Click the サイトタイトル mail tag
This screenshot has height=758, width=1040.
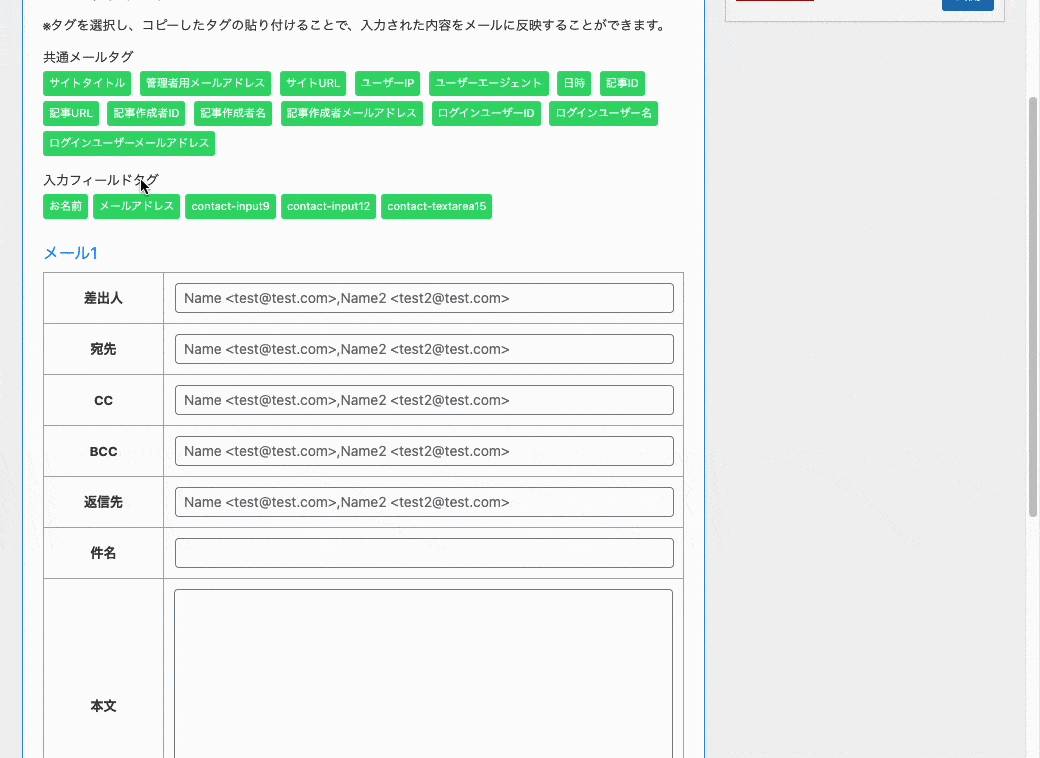(87, 84)
